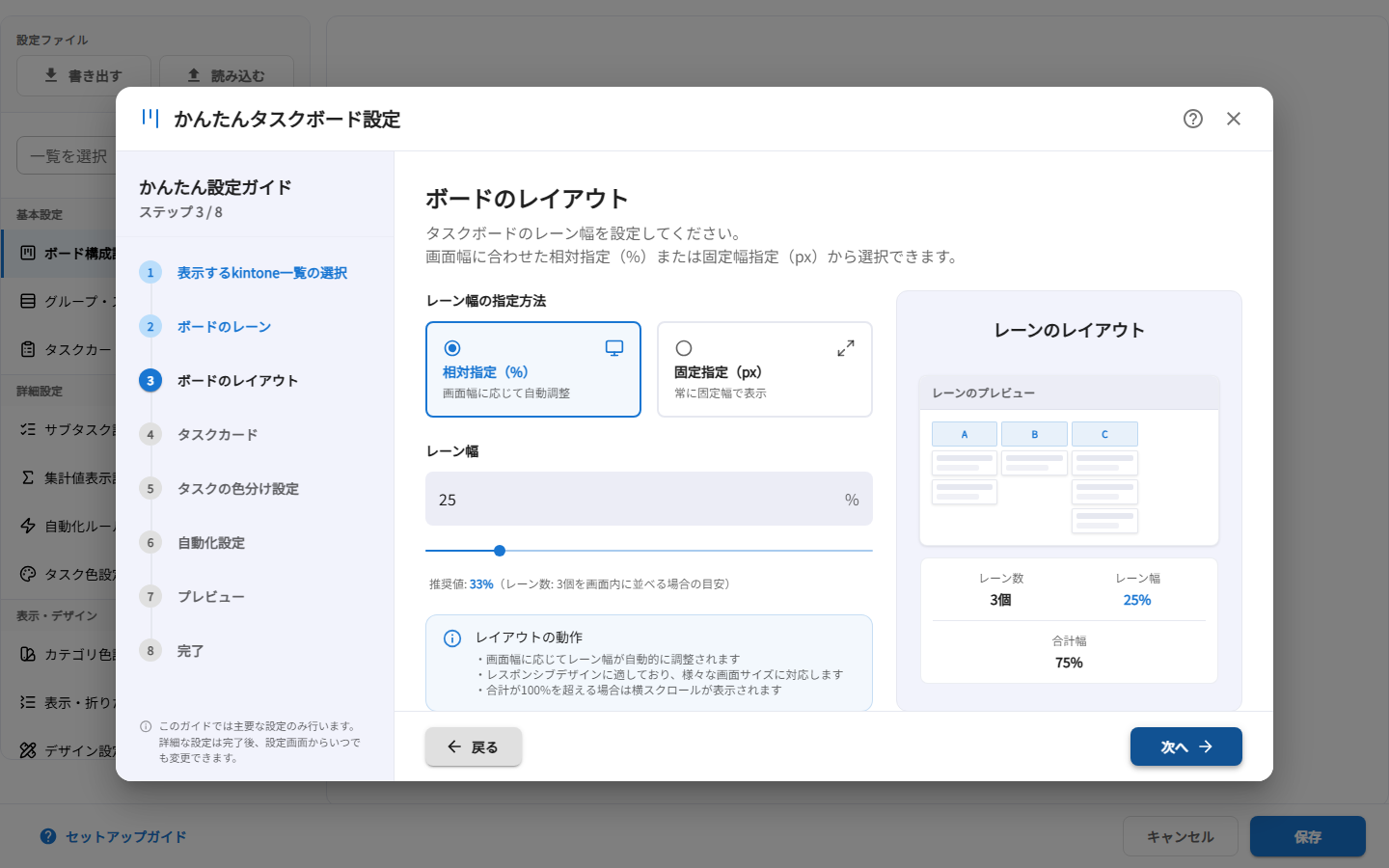Select step 8 完了
1389x868 pixels.
[255, 651]
